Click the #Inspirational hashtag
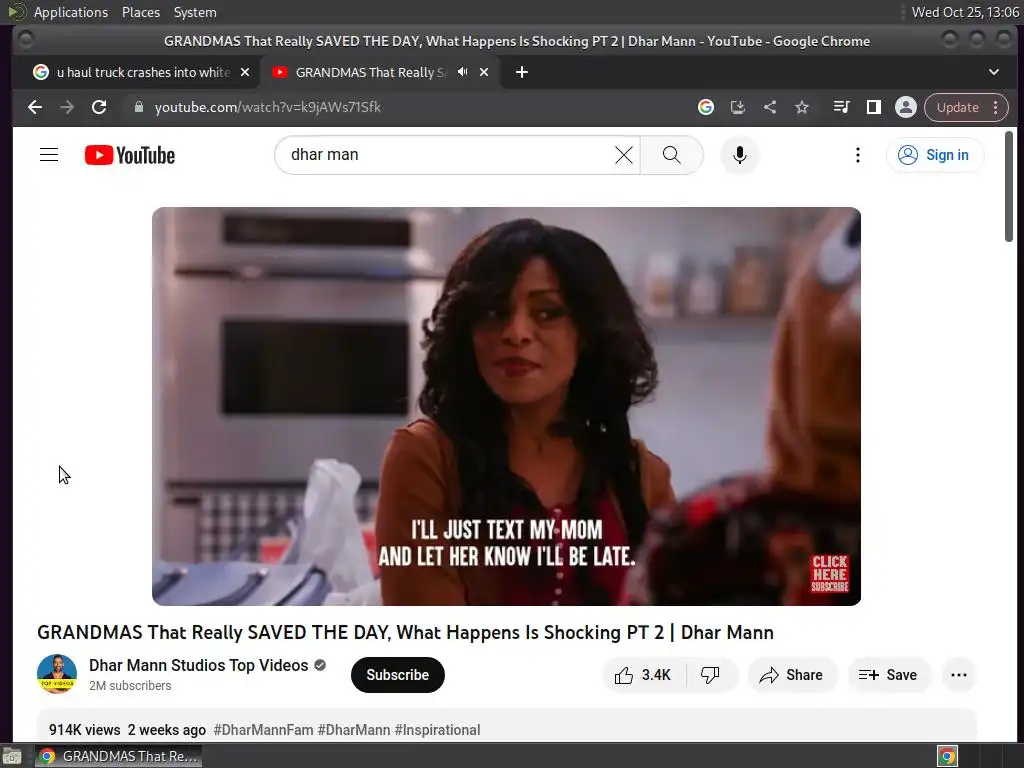 point(438,729)
